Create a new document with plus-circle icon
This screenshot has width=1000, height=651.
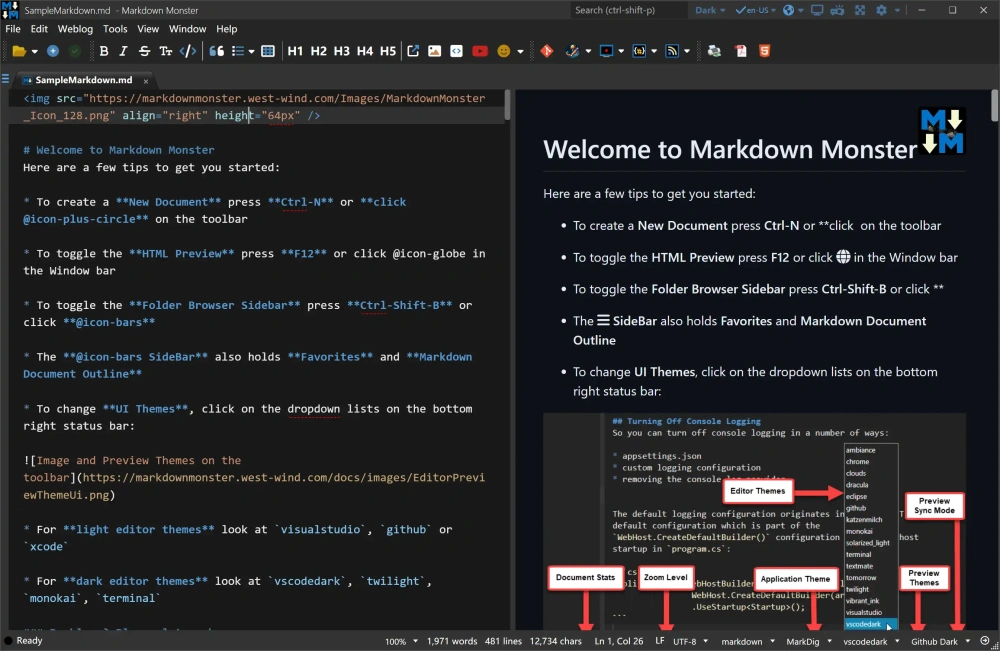click(x=53, y=51)
